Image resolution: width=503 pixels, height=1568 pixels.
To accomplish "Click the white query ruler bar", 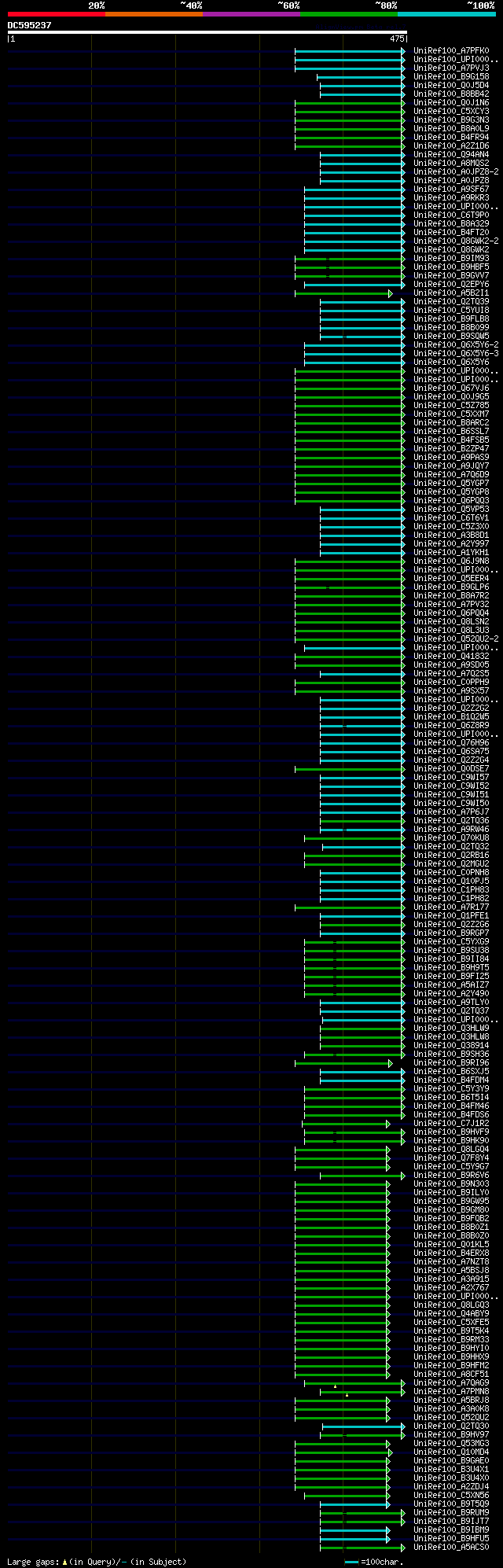I will click(x=207, y=32).
